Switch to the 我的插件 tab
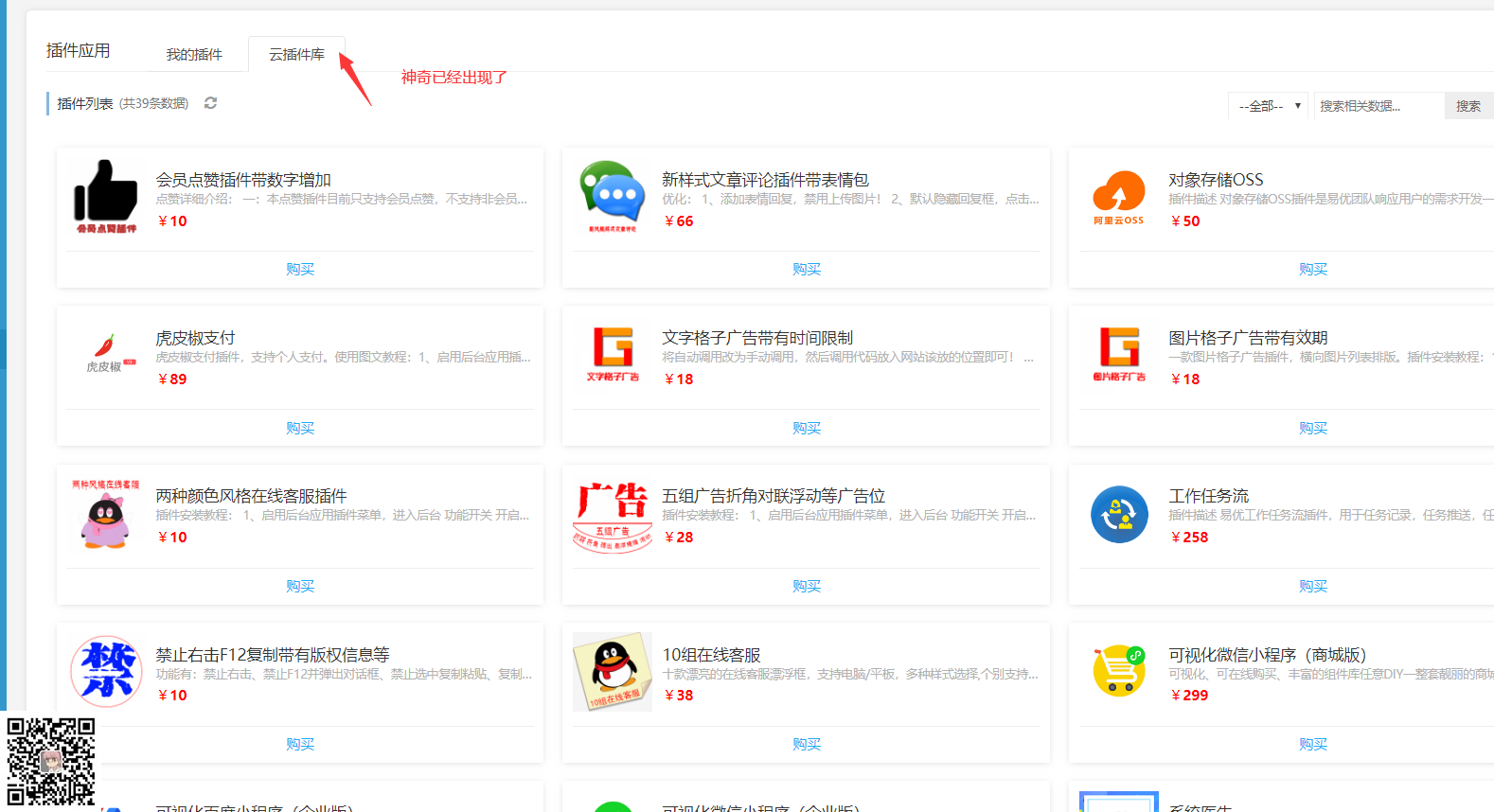Viewport: 1494px width, 812px height. tap(194, 55)
